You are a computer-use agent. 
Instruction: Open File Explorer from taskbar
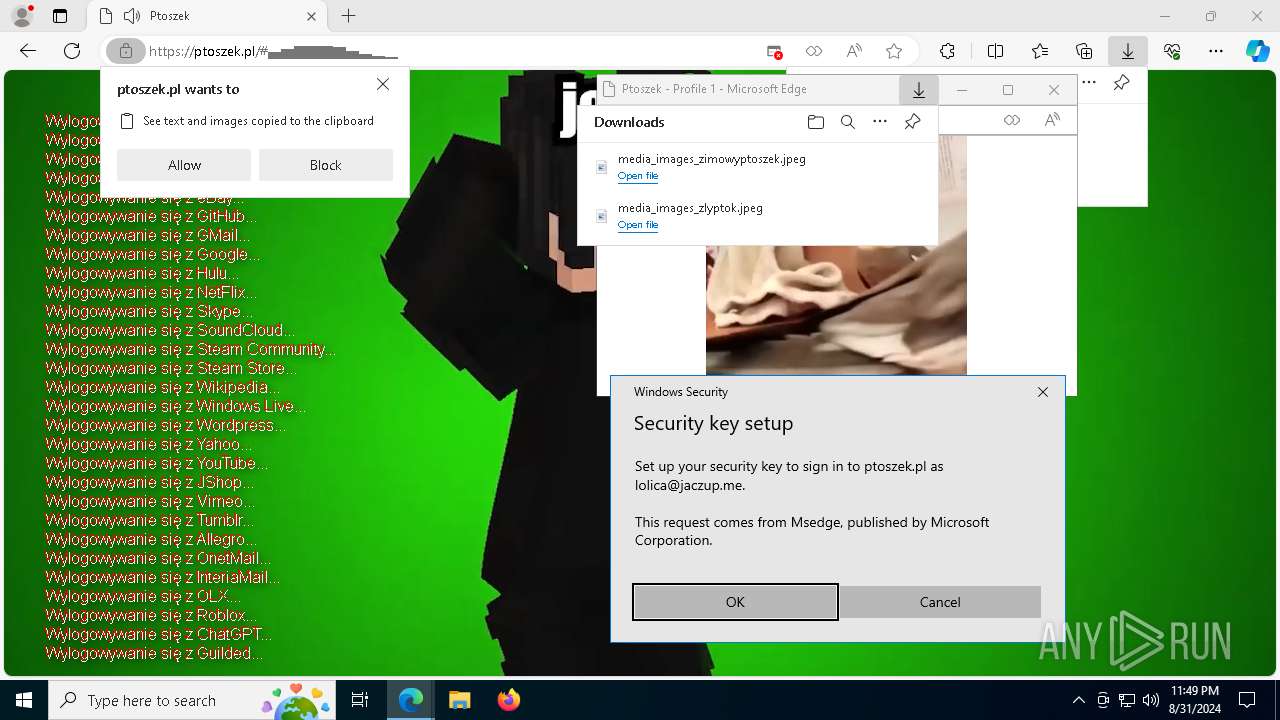tap(459, 700)
